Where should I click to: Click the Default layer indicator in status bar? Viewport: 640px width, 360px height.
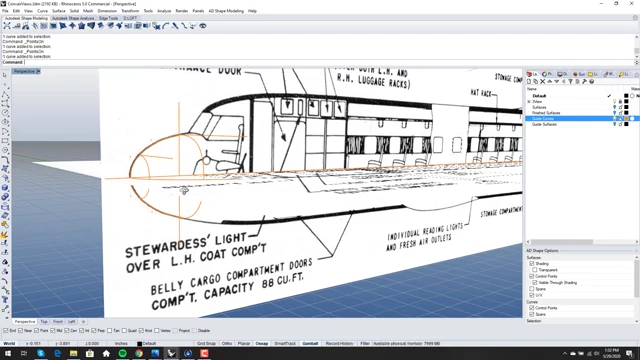tap(147, 344)
